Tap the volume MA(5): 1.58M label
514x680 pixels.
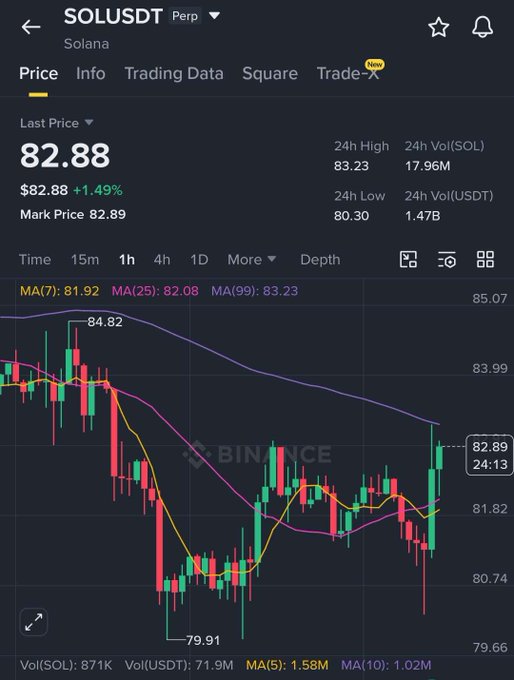pyautogui.click(x=287, y=665)
